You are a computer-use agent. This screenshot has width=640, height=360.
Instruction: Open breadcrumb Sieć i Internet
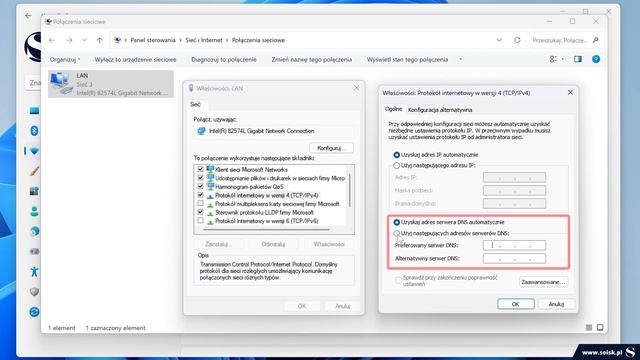(204, 40)
